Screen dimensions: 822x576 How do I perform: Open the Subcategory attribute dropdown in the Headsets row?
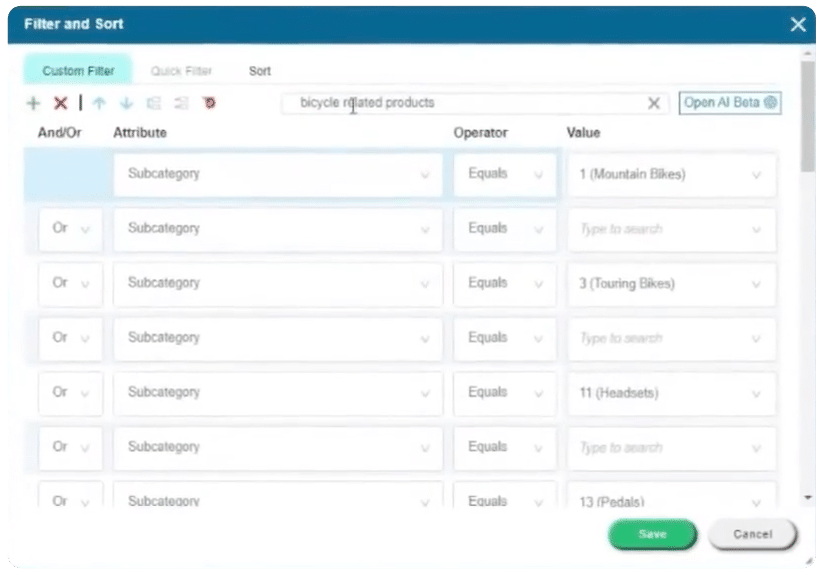[x=278, y=393]
